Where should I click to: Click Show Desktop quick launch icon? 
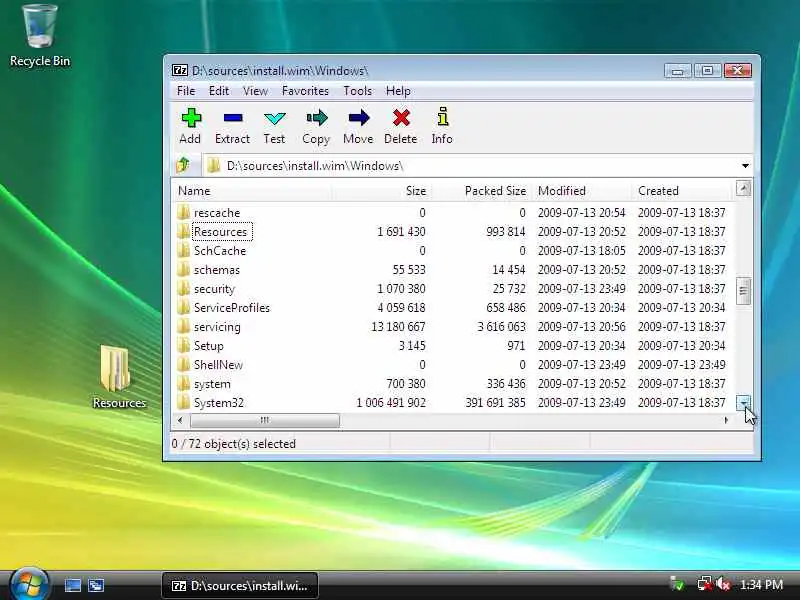(72, 585)
